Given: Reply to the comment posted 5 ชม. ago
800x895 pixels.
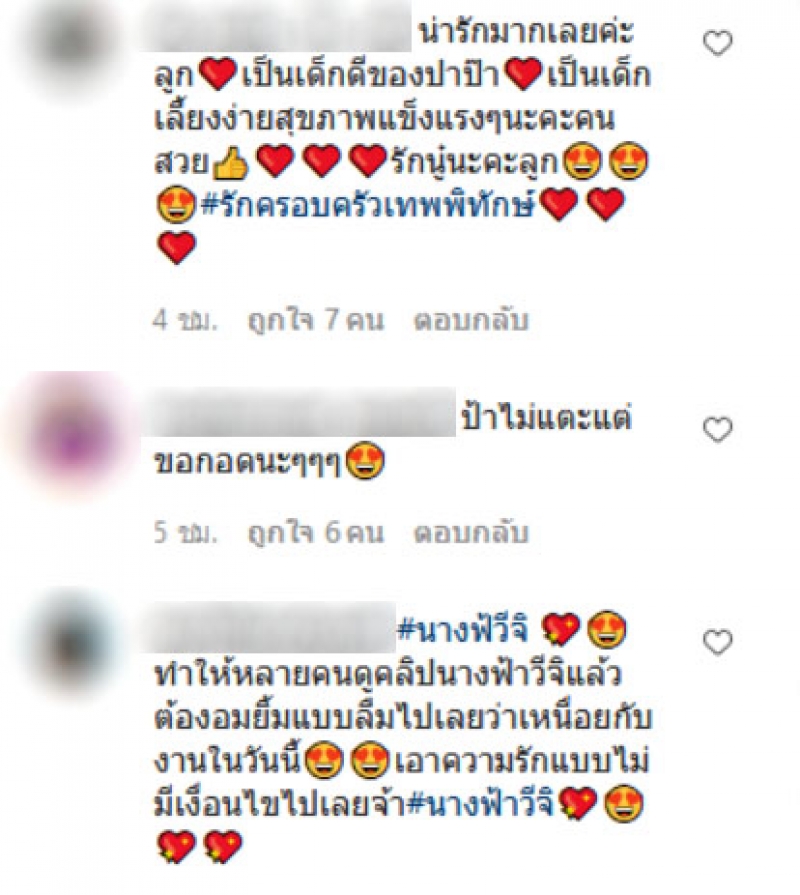Looking at the screenshot, I should tap(471, 533).
